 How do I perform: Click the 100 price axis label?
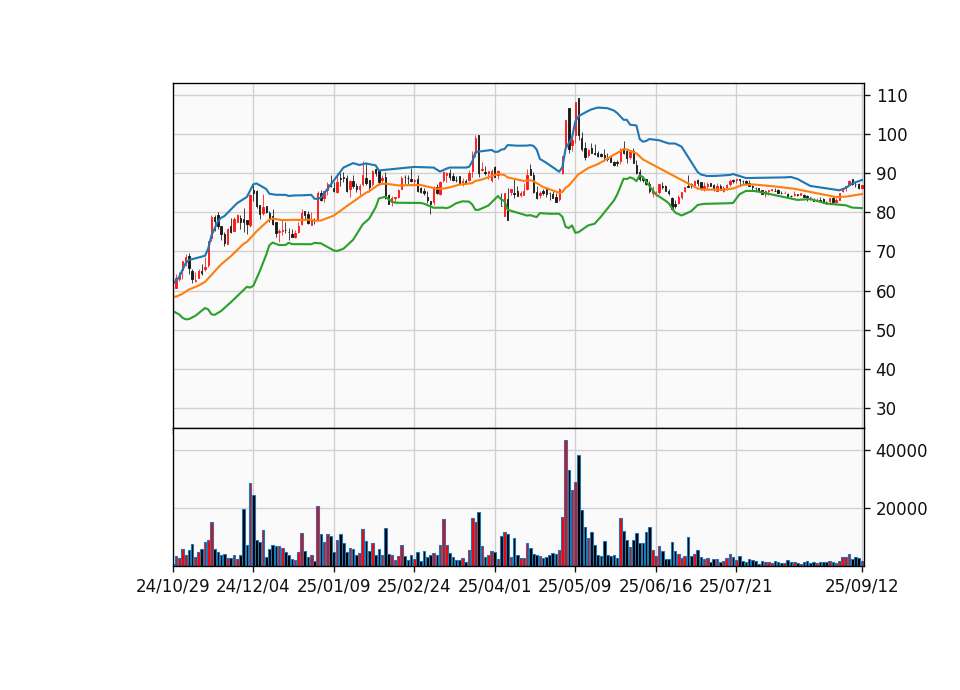tap(893, 135)
